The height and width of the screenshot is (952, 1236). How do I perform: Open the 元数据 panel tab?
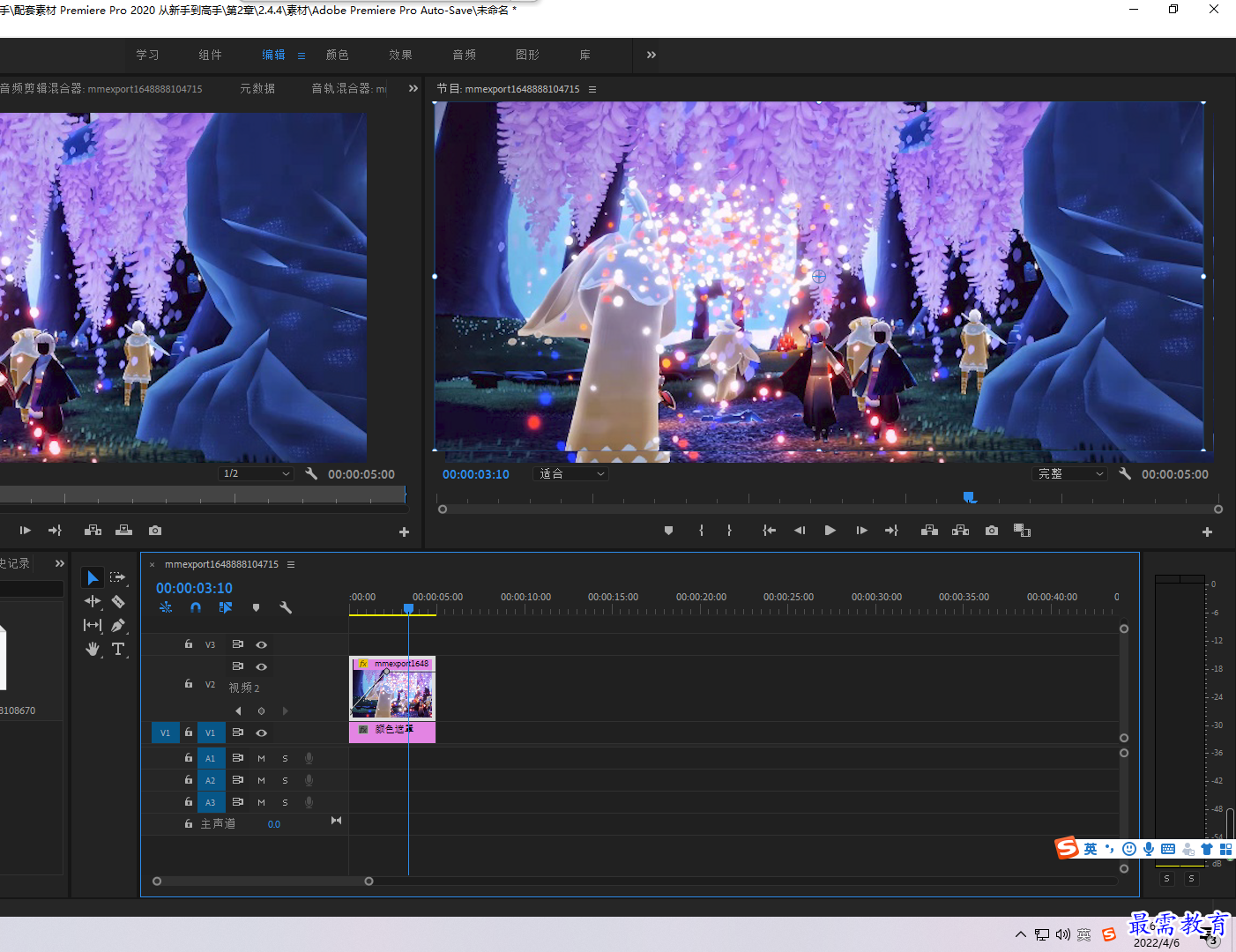click(x=257, y=88)
